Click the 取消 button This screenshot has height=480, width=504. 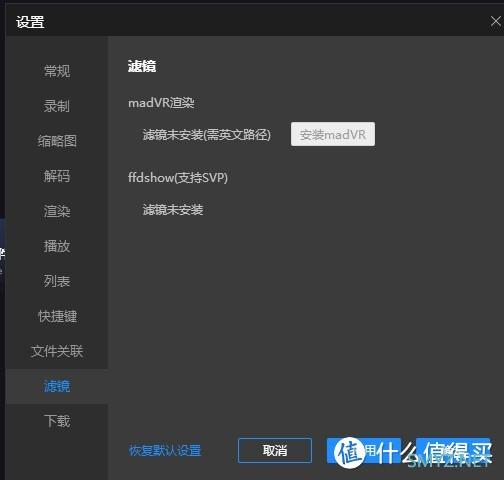tap(275, 451)
